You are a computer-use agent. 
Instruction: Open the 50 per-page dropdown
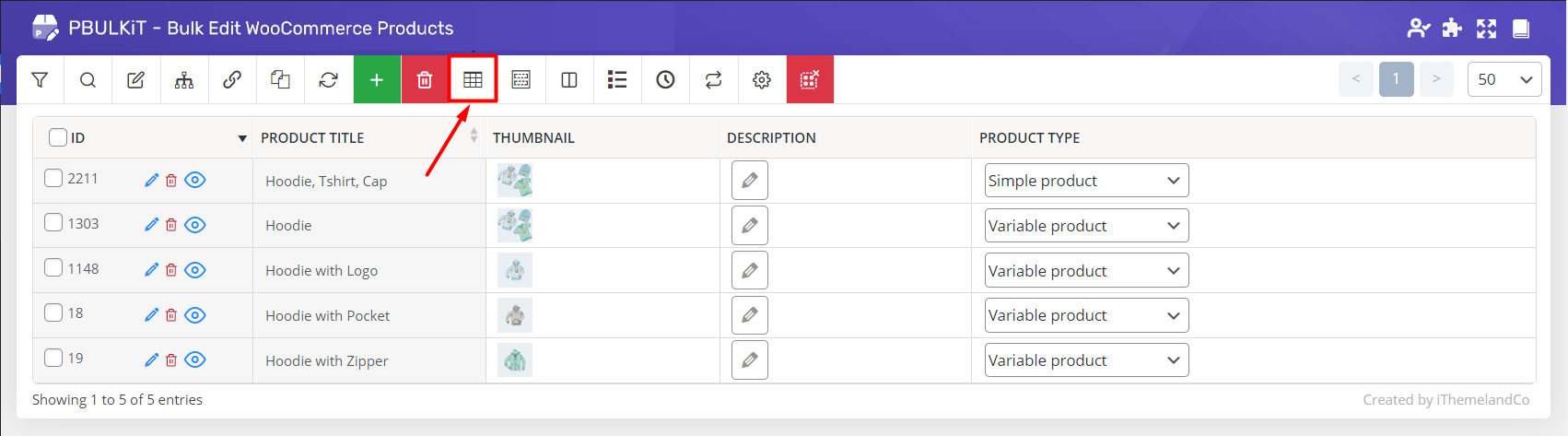(x=1504, y=79)
